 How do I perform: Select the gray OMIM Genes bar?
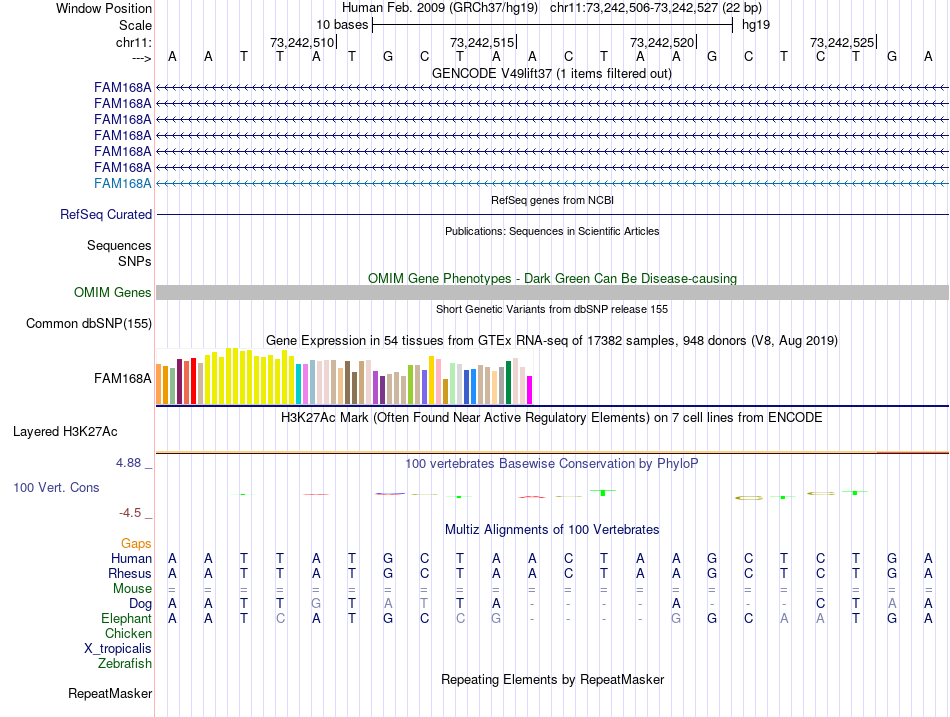(552, 292)
